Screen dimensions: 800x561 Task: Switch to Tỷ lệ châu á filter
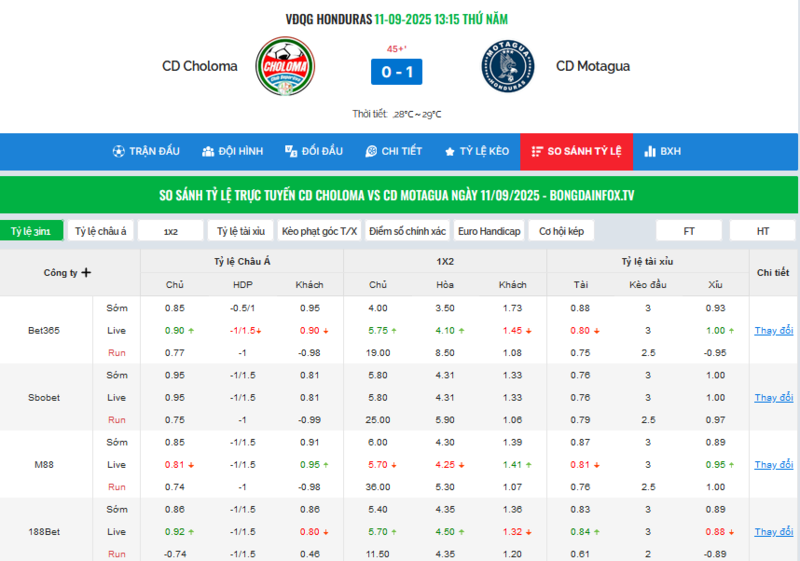[x=101, y=231]
